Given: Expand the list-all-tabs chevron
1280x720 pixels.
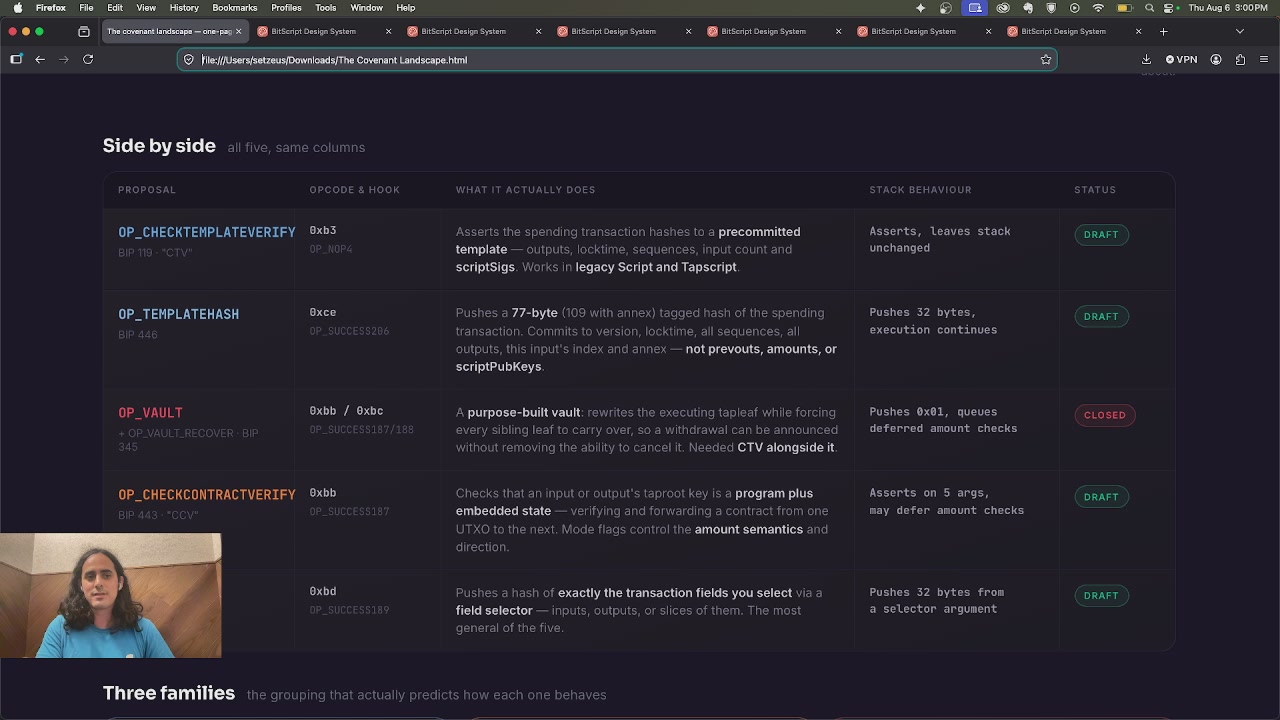Looking at the screenshot, I should coord(1240,31).
